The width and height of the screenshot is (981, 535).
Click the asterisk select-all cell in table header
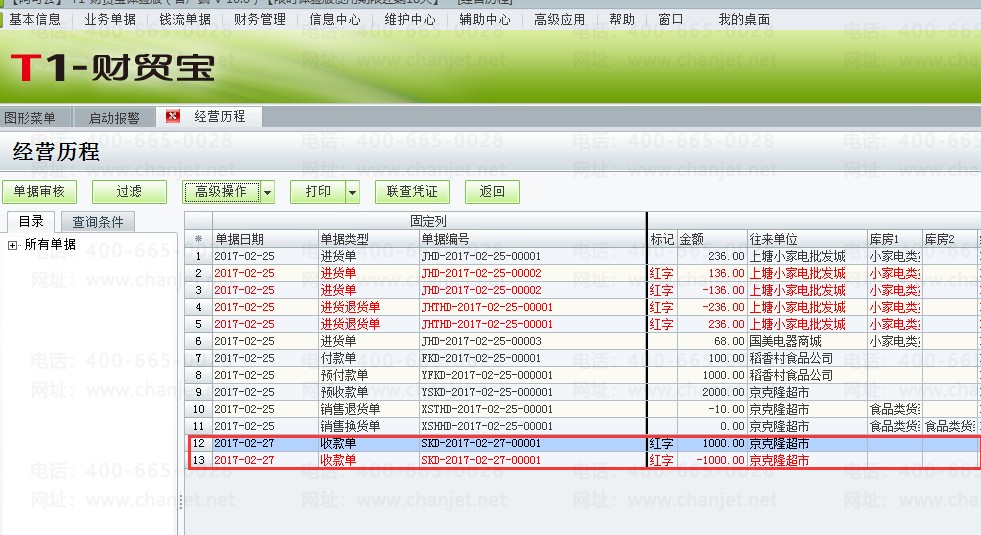tap(198, 239)
